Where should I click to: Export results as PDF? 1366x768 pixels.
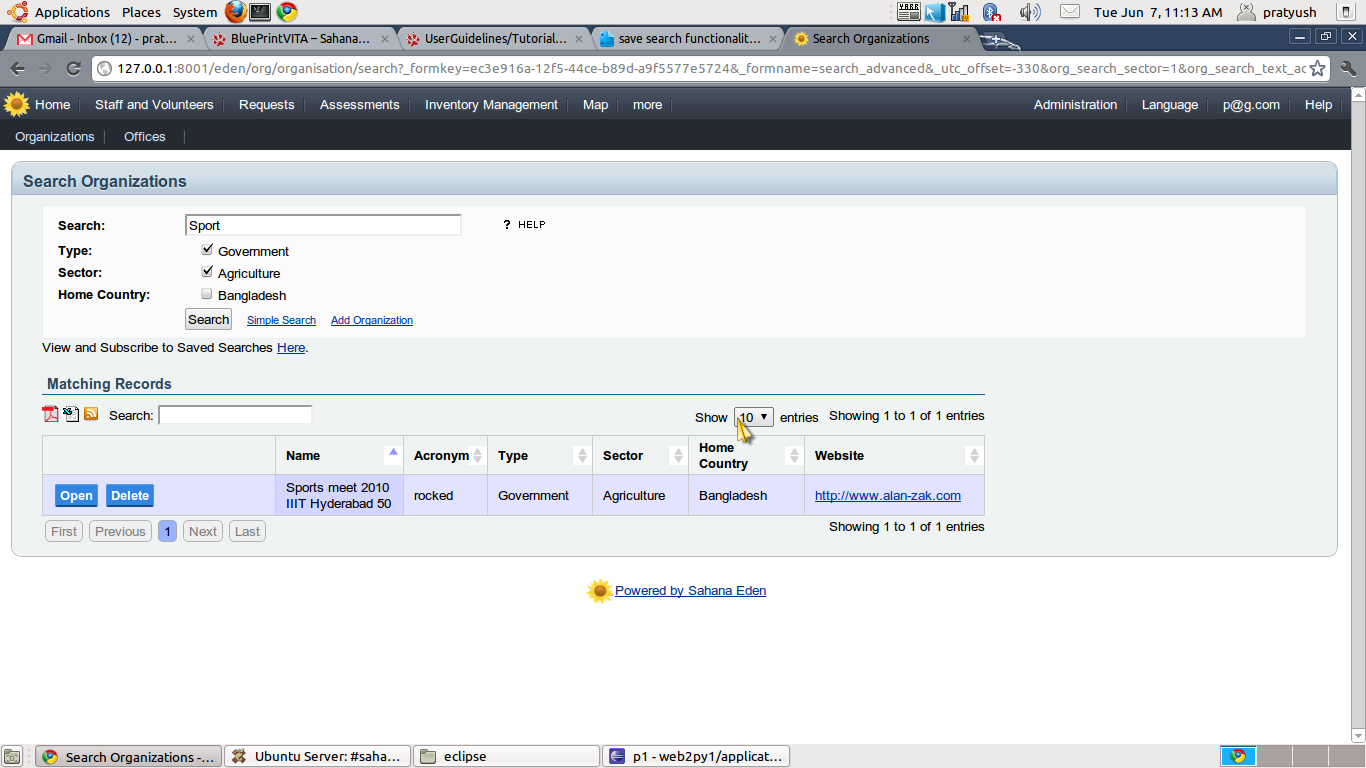(50, 414)
